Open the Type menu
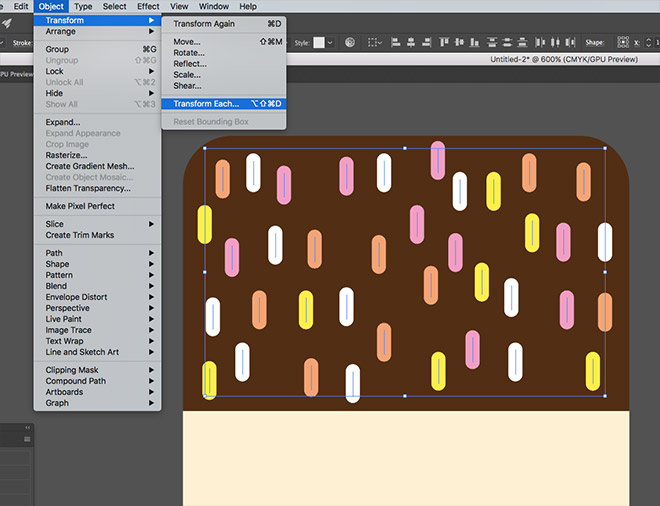 (x=83, y=6)
